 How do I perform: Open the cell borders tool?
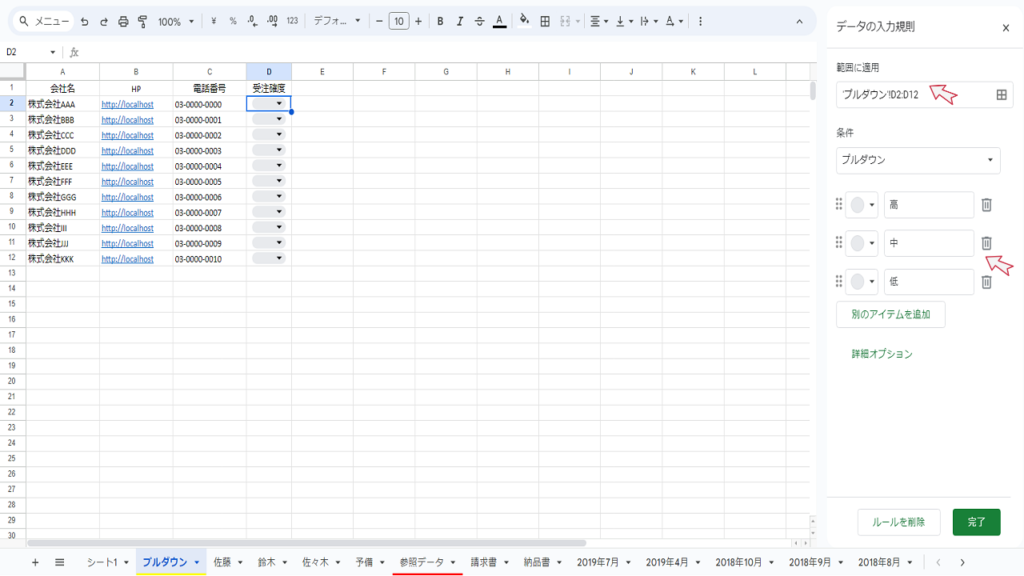(544, 21)
